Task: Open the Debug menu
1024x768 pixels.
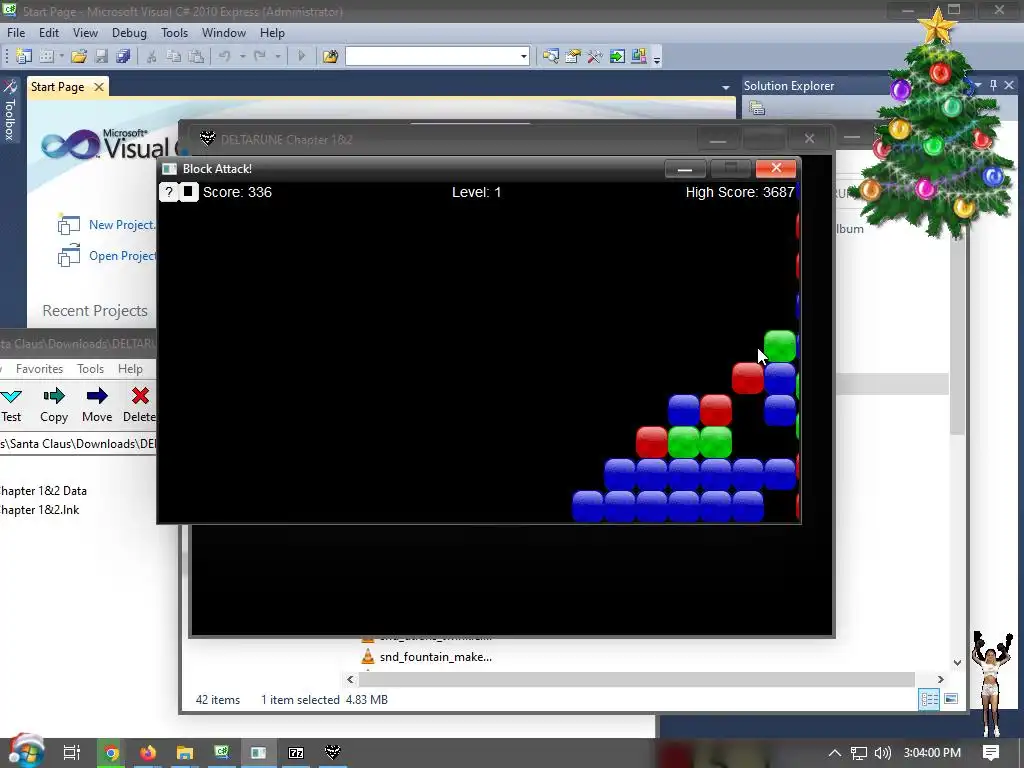Action: [x=129, y=33]
